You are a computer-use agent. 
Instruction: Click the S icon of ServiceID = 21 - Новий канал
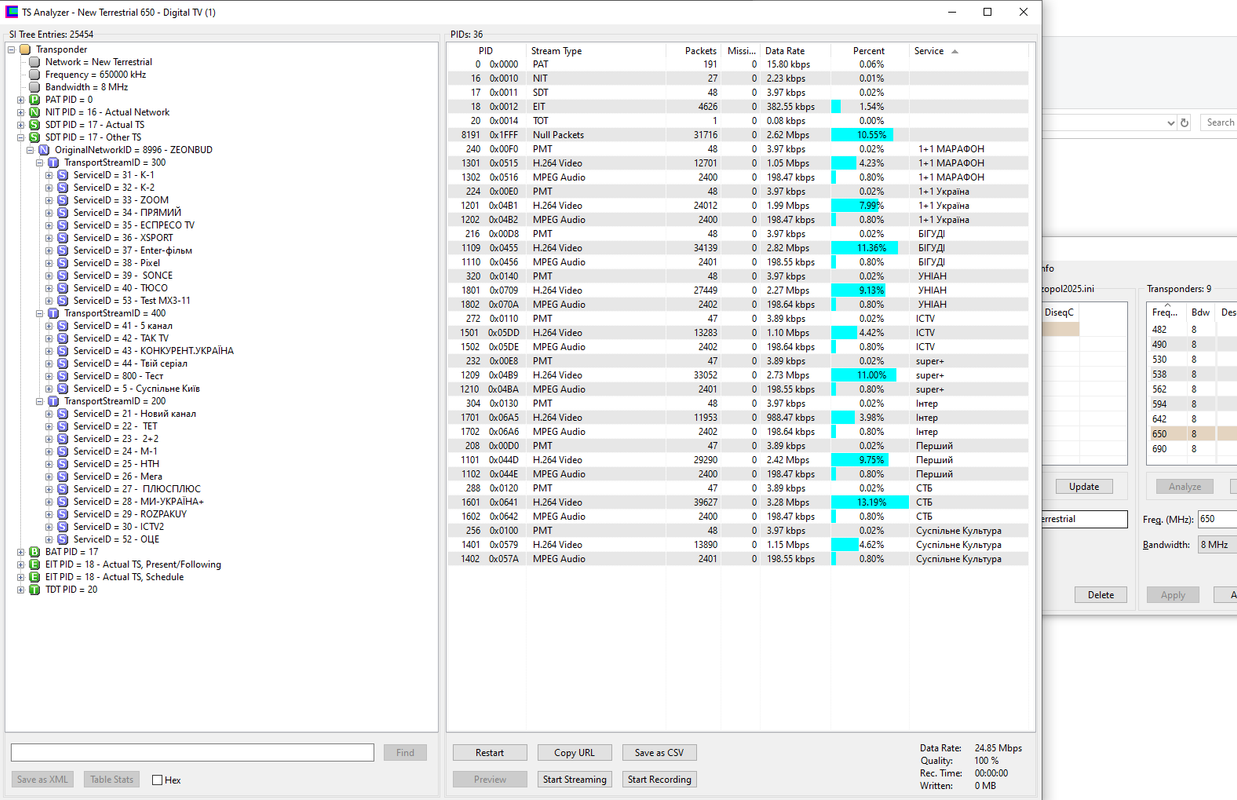pyautogui.click(x=63, y=414)
